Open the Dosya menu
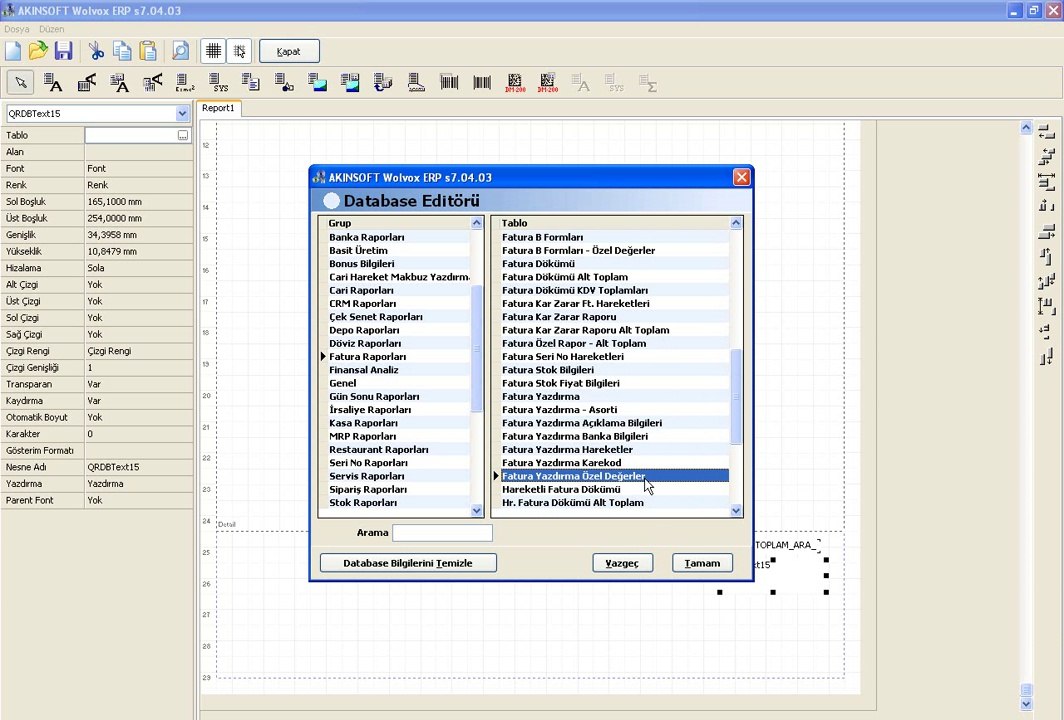 pos(17,29)
